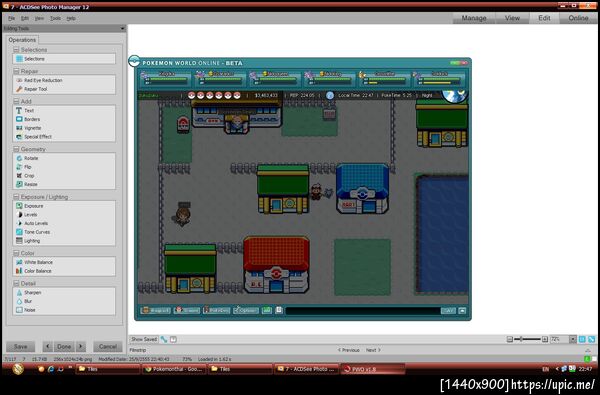The width and height of the screenshot is (600, 395).
Task: Collapse the Exposure / Lighting group
Action: (x=16, y=197)
